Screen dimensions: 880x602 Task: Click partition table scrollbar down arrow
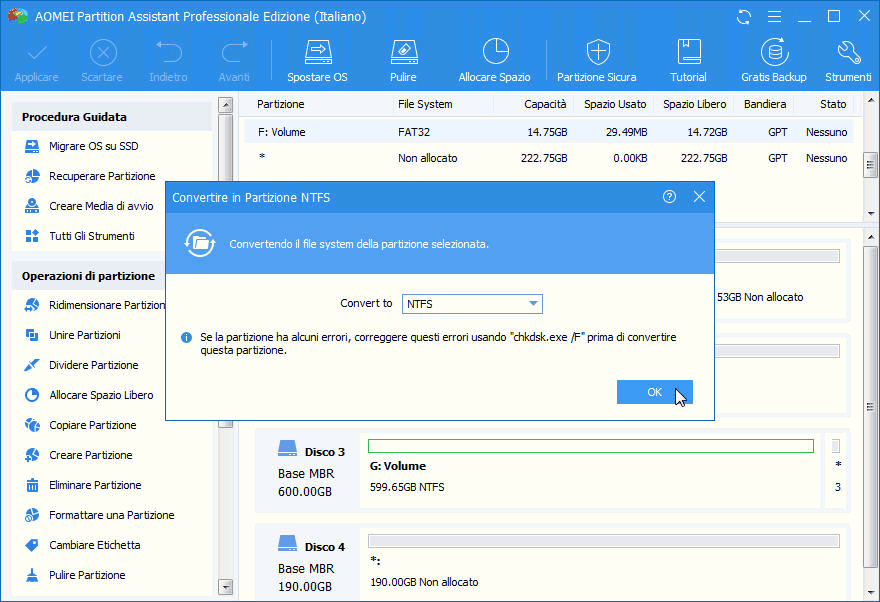(871, 214)
